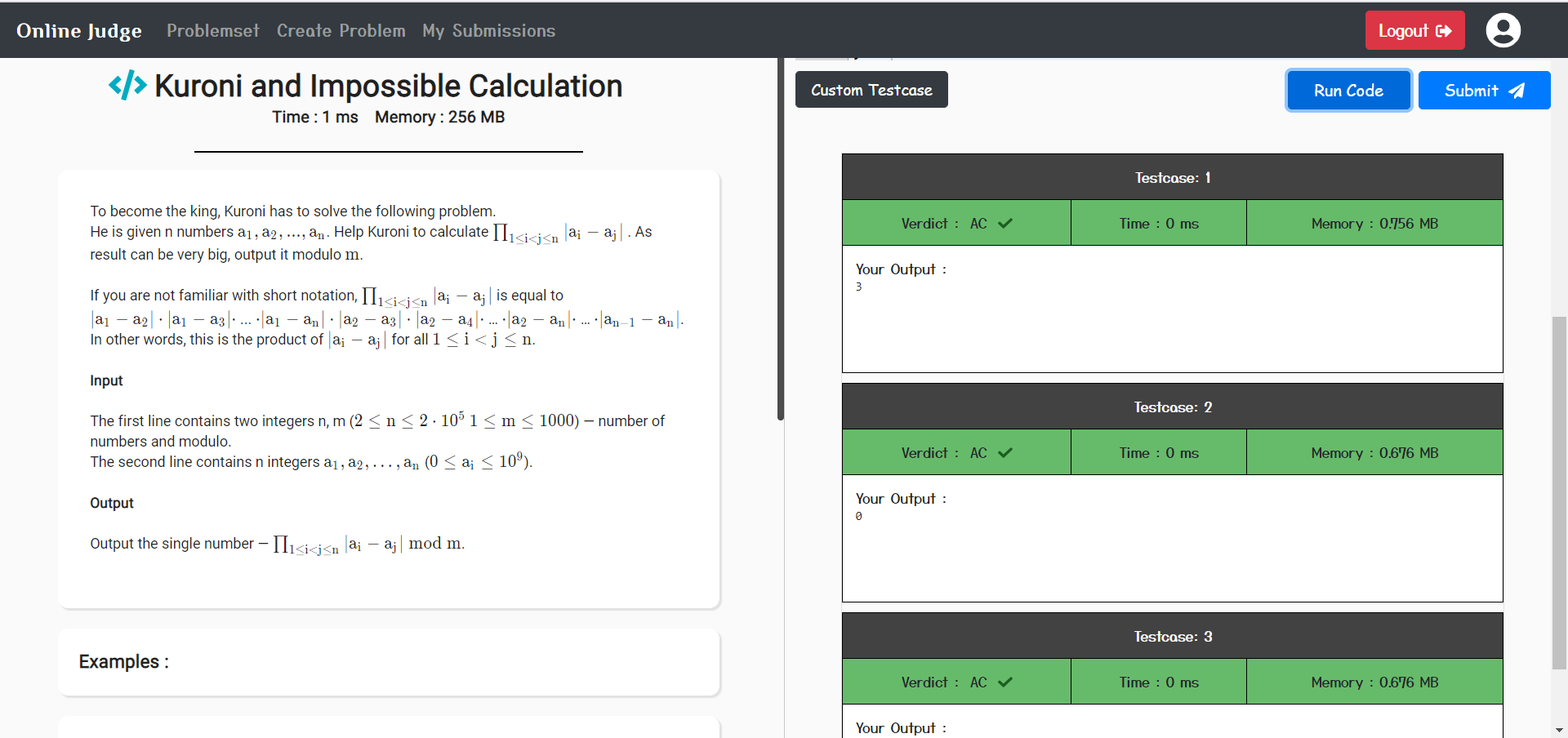Submit the solution

click(1484, 91)
